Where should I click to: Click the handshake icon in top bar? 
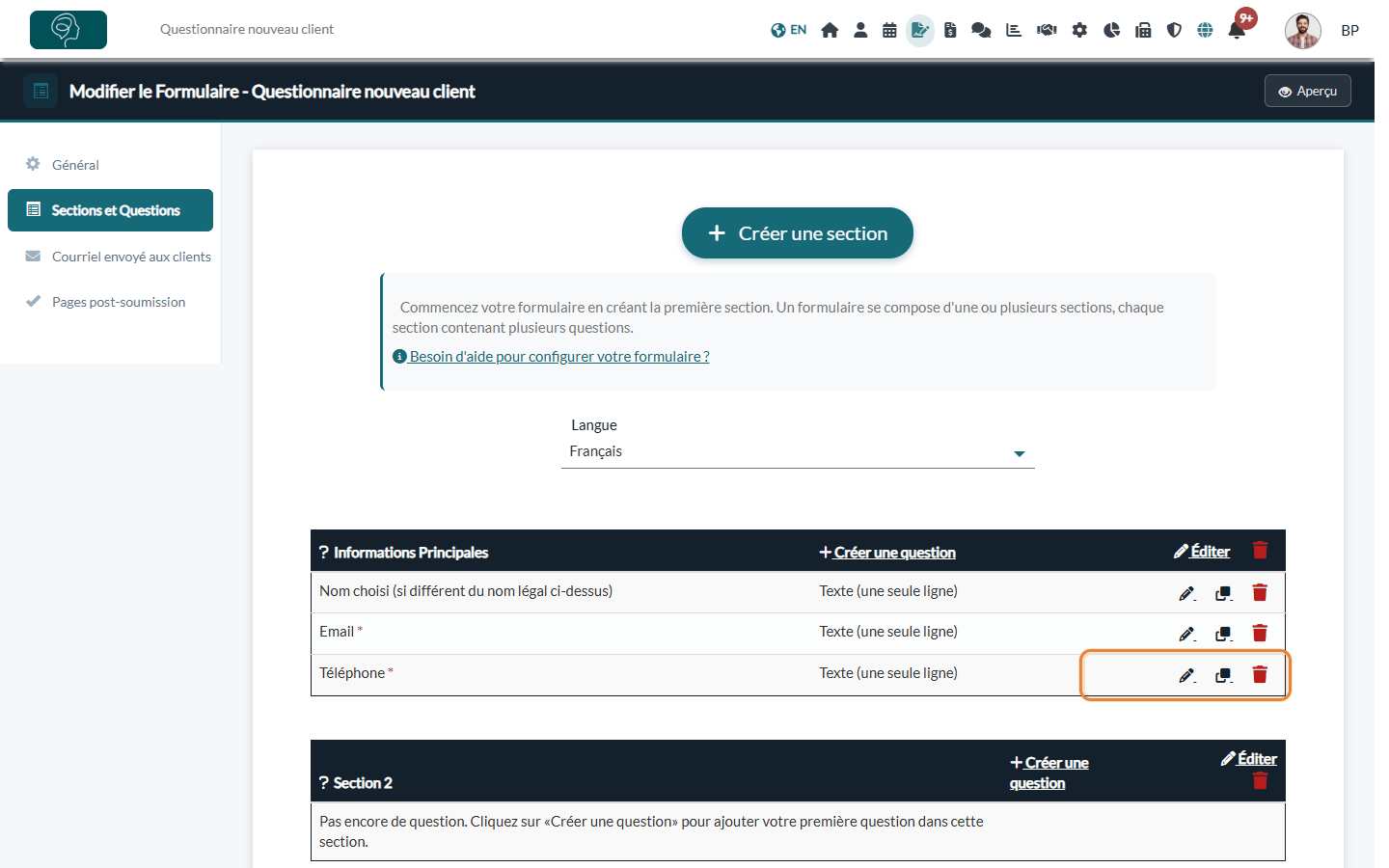(x=1047, y=30)
